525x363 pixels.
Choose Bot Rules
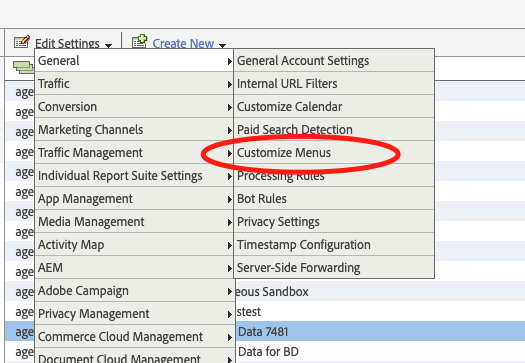coord(334,199)
